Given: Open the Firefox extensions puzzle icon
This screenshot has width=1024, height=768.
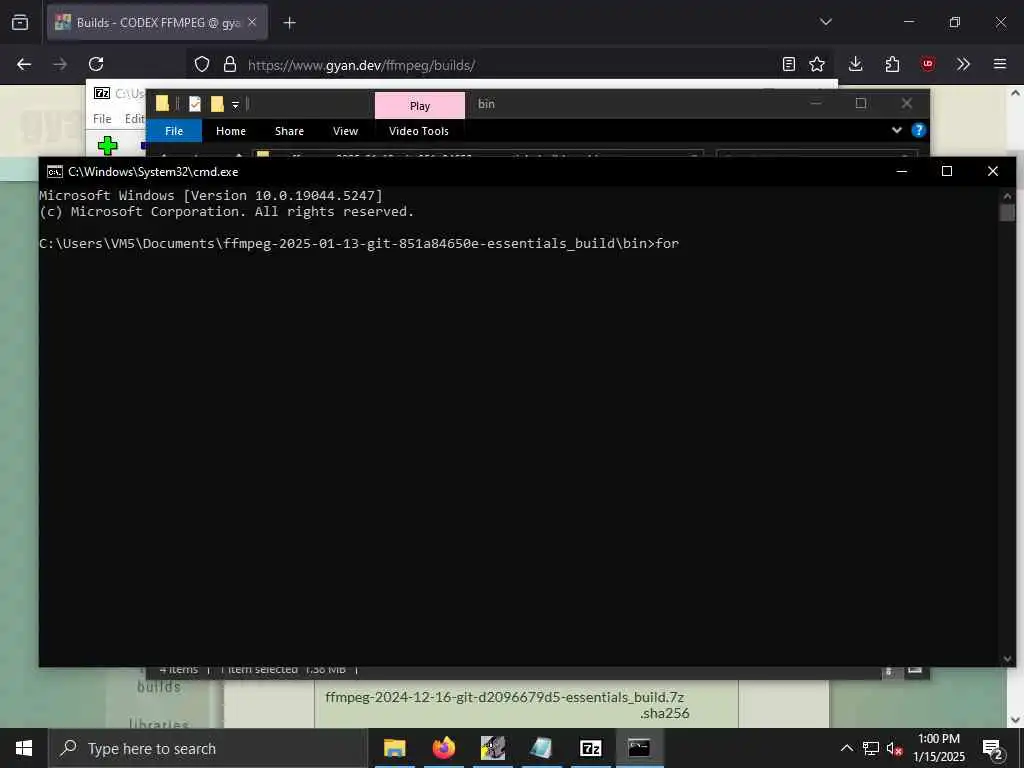Looking at the screenshot, I should coord(892,64).
